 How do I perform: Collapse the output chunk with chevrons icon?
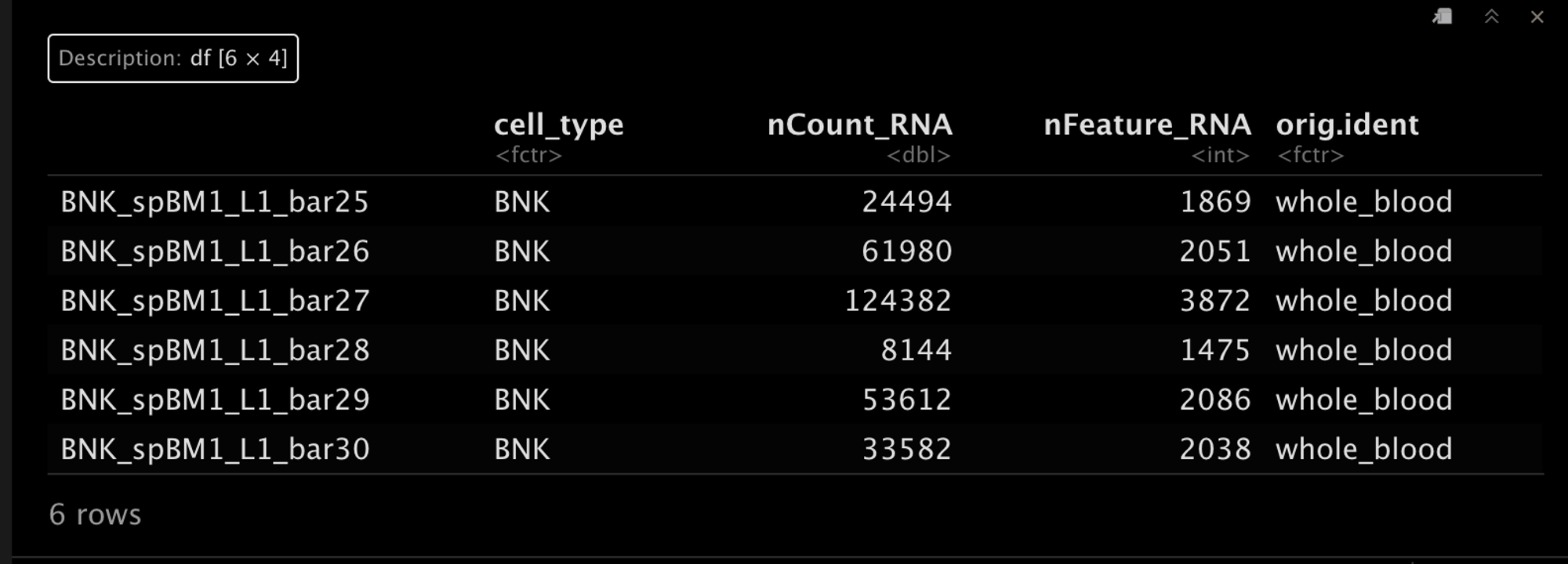tap(1492, 16)
